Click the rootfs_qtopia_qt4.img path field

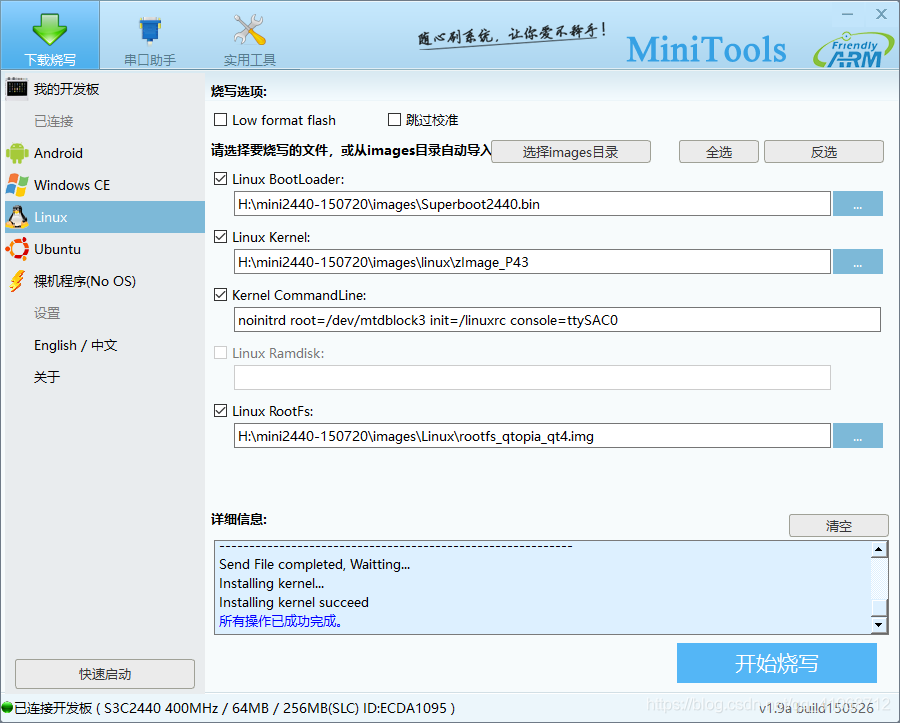point(532,436)
